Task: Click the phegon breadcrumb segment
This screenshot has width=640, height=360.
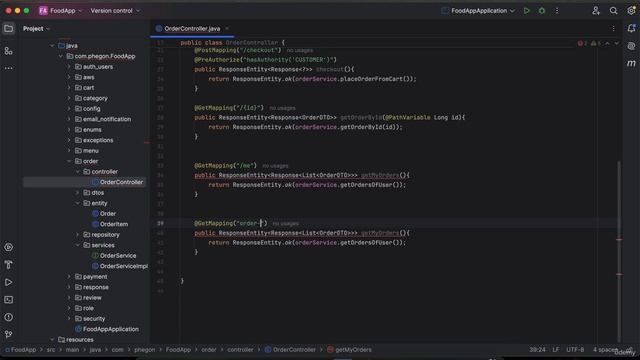Action: click(x=144, y=350)
